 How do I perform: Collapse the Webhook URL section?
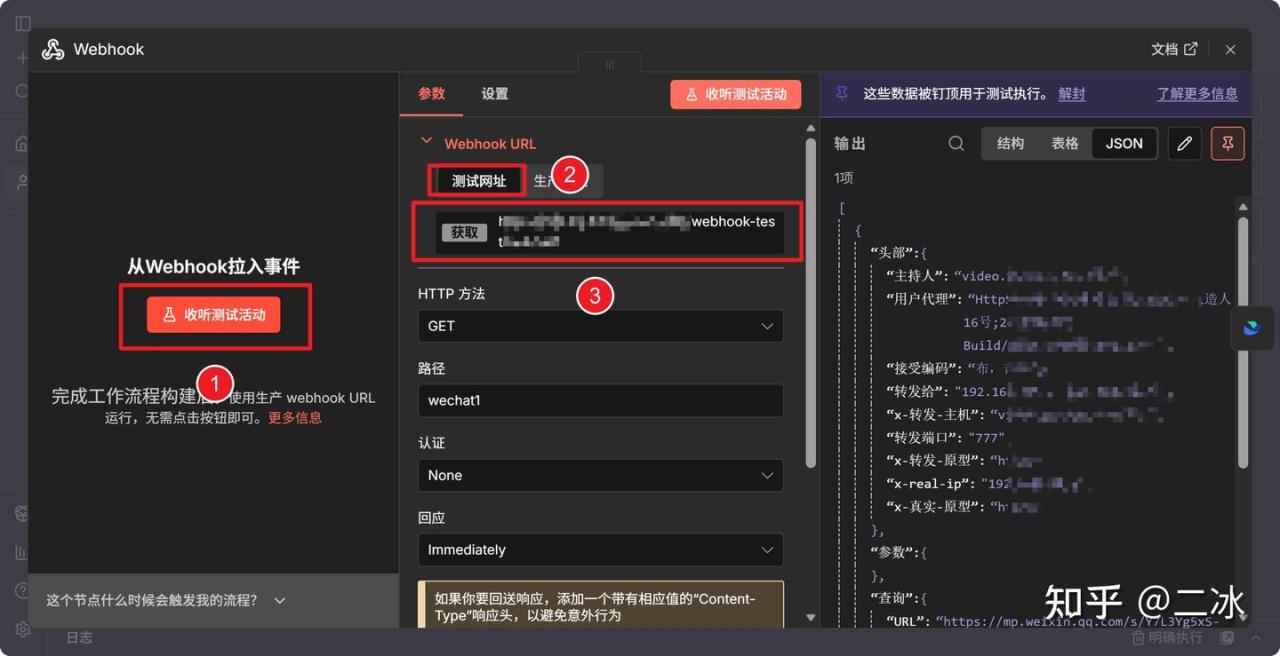[x=427, y=143]
